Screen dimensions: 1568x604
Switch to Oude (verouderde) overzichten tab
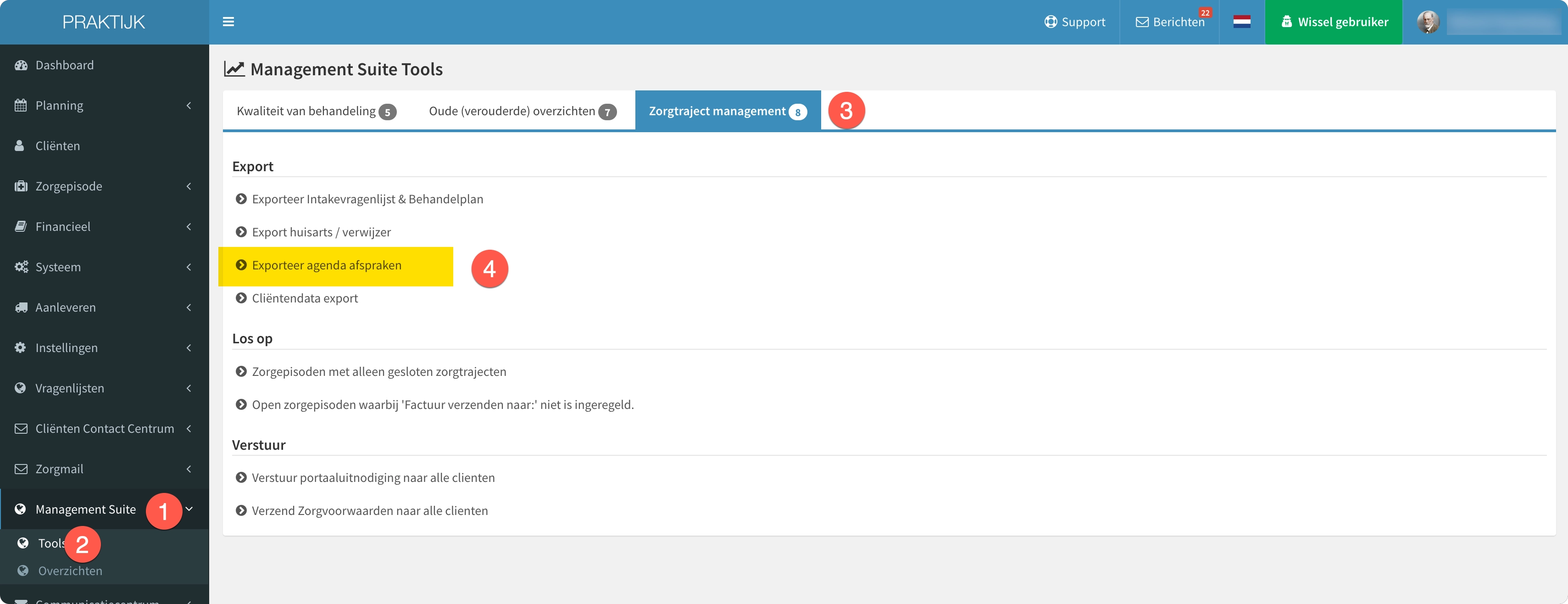pyautogui.click(x=523, y=111)
